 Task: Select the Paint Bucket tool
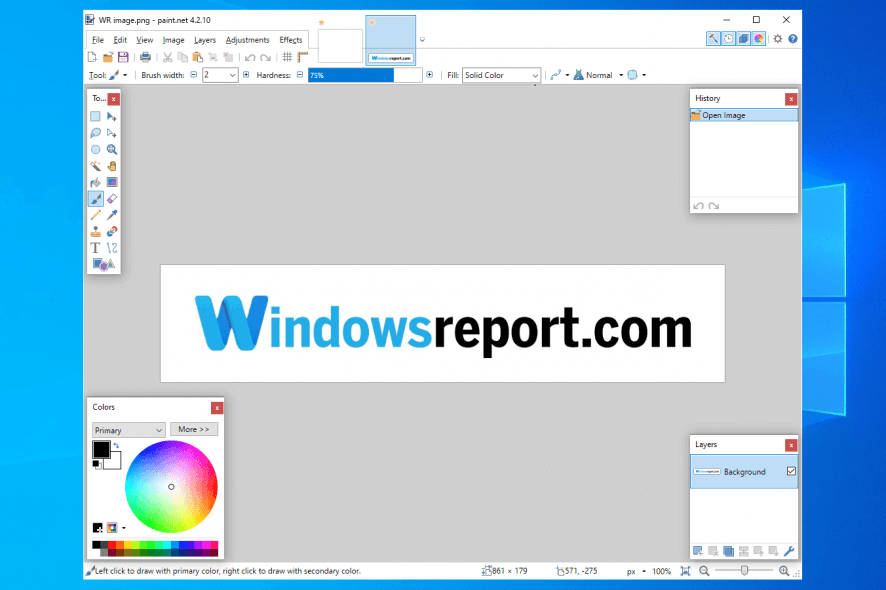95,182
